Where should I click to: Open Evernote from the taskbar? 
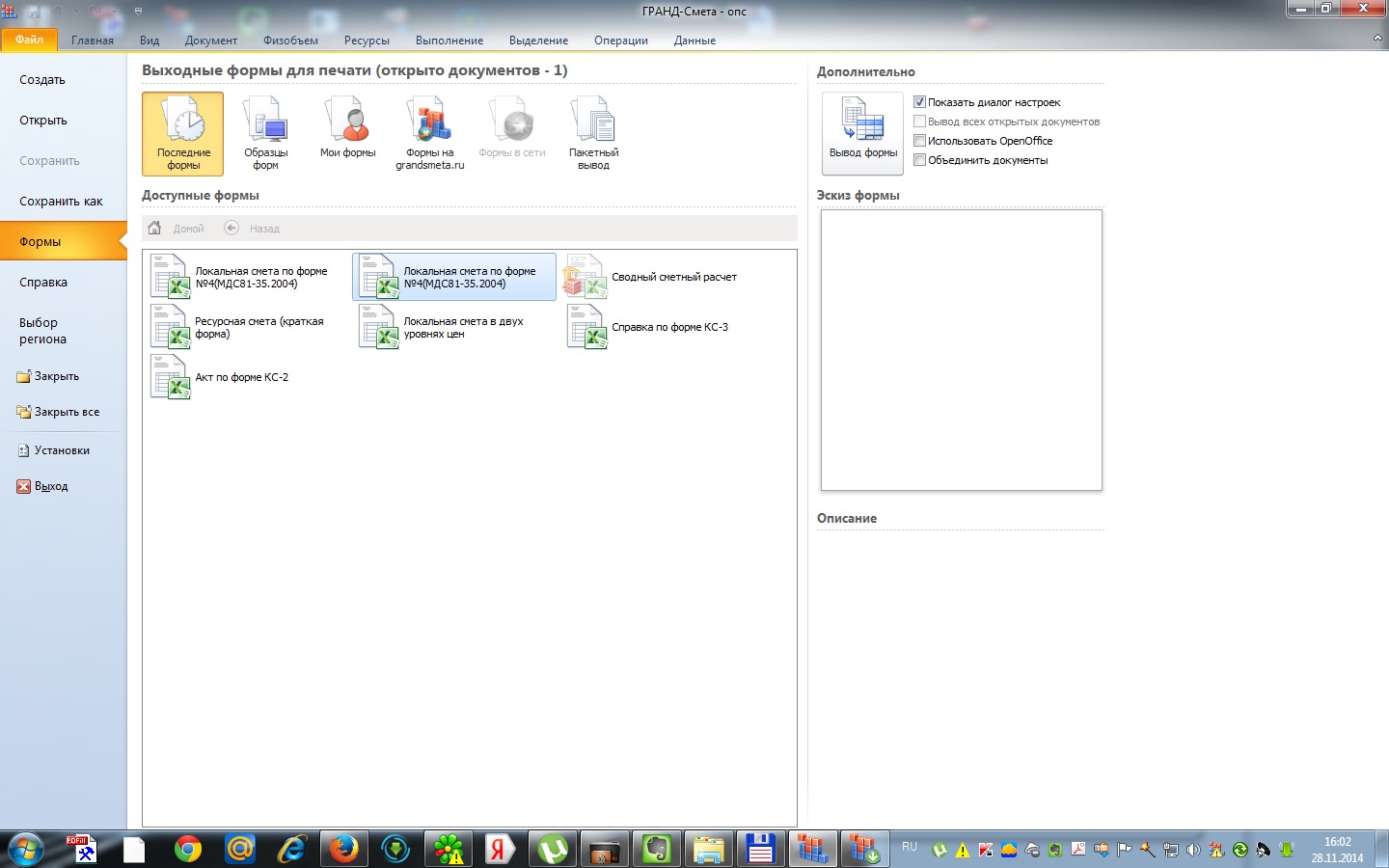click(657, 850)
